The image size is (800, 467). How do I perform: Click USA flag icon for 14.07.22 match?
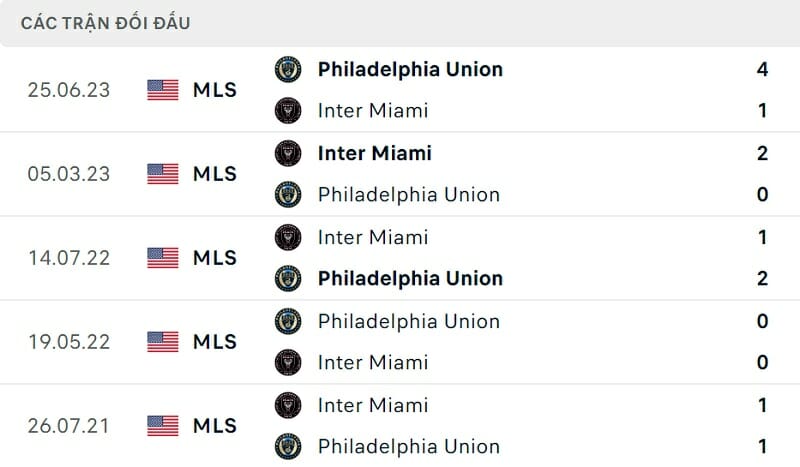163,258
